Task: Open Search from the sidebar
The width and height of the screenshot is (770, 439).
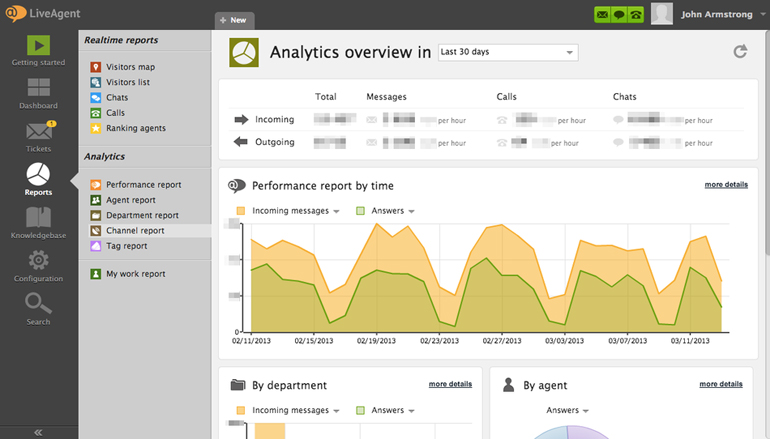Action: point(38,308)
